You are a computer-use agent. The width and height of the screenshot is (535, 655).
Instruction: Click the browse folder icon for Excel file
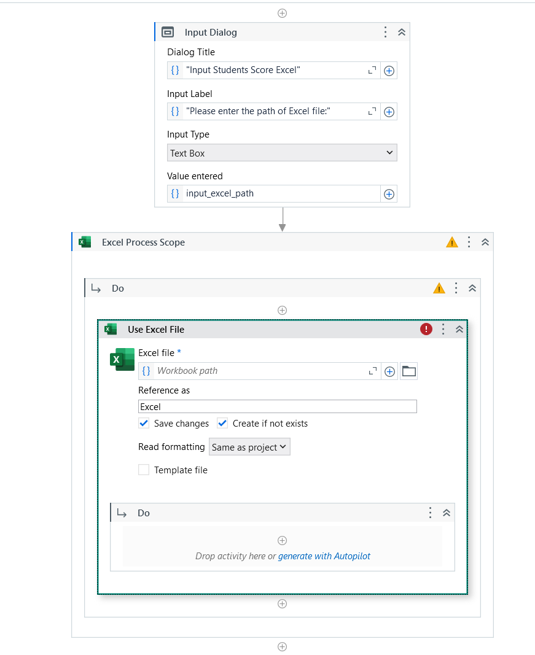coord(408,371)
